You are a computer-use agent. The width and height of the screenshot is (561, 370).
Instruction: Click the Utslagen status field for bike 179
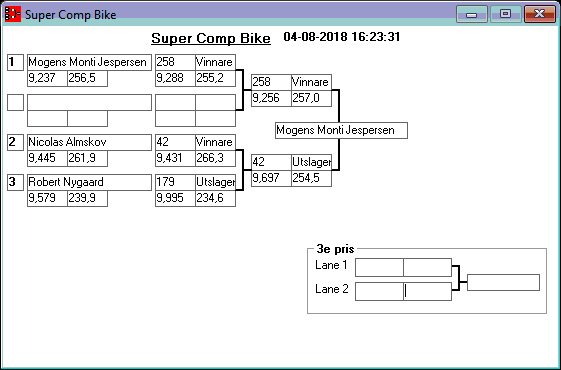[215, 182]
